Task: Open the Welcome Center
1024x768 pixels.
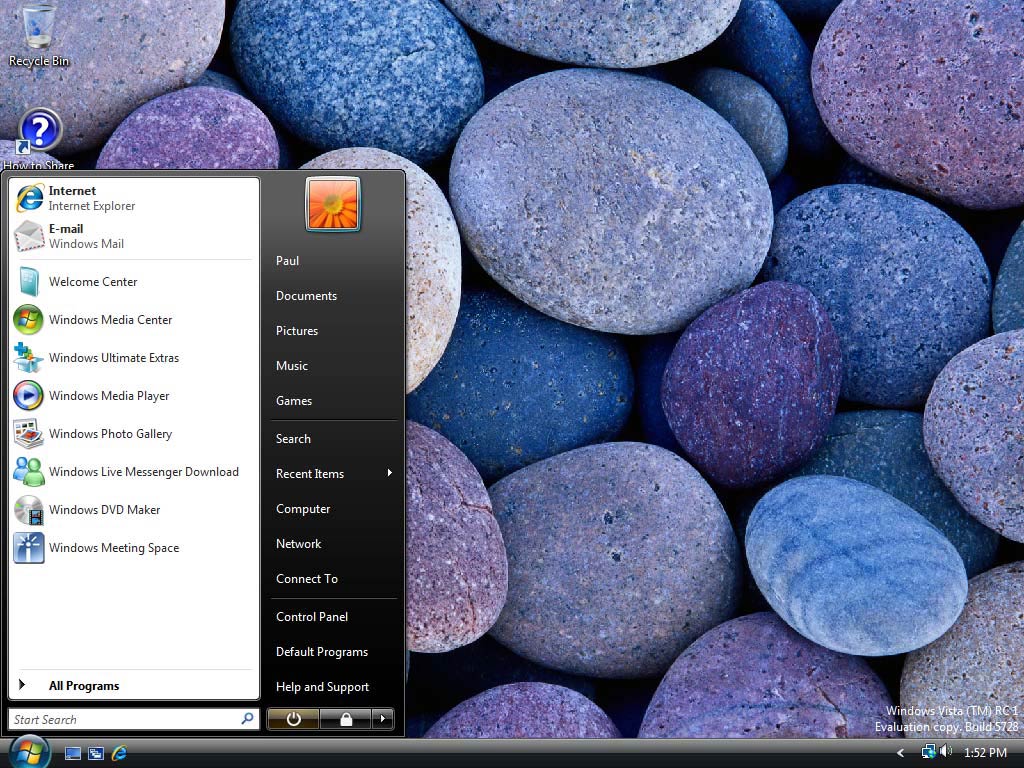Action: coord(134,281)
